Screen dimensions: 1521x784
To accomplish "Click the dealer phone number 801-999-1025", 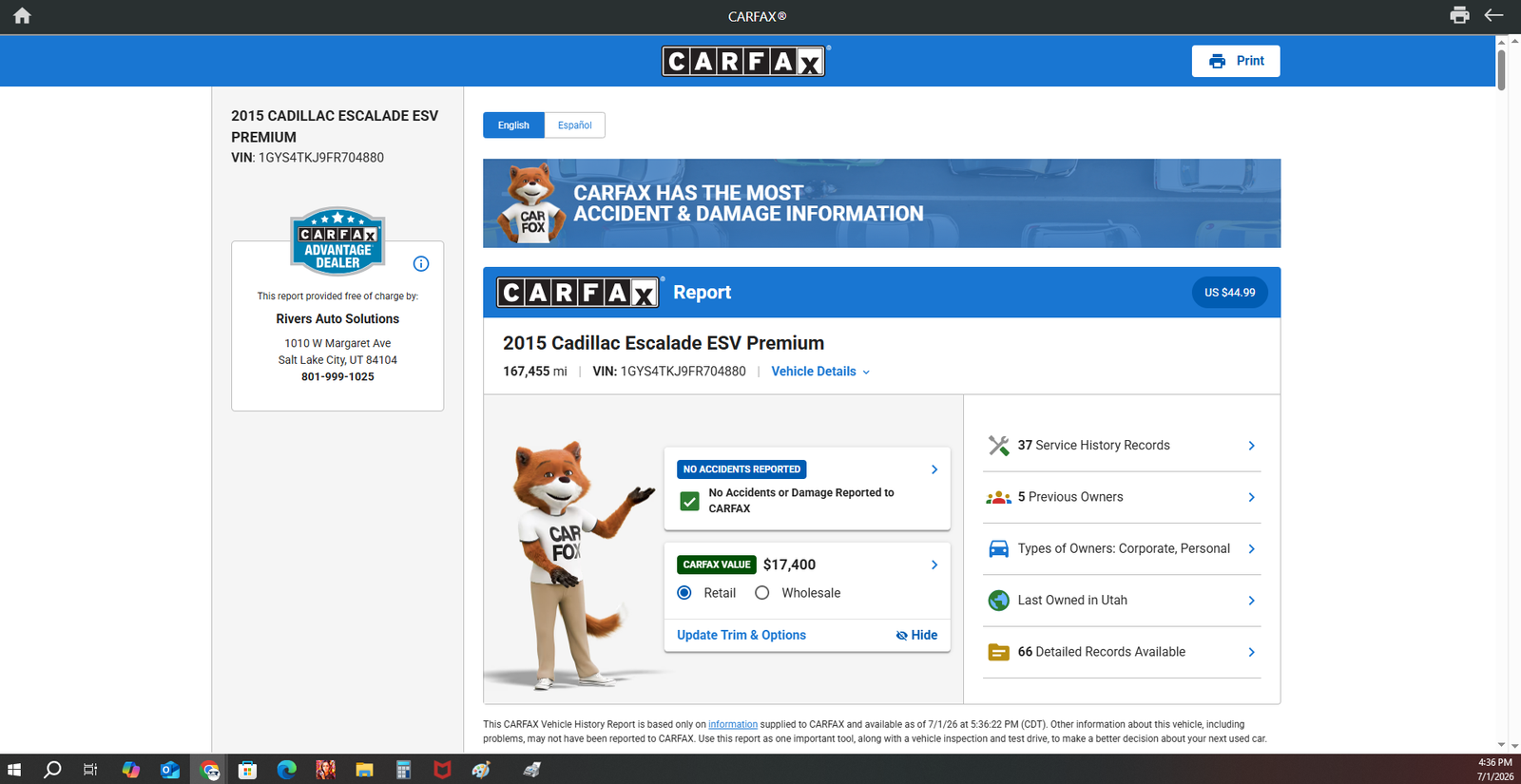I will pos(337,377).
